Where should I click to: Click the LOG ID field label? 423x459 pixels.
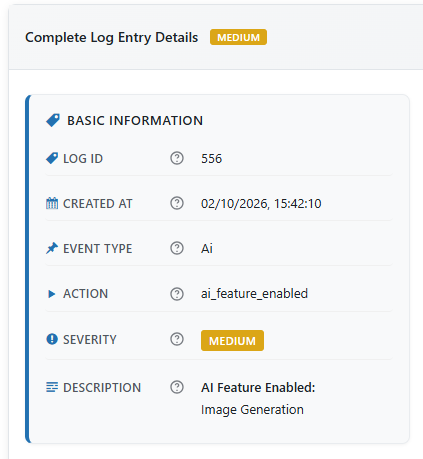83,159
